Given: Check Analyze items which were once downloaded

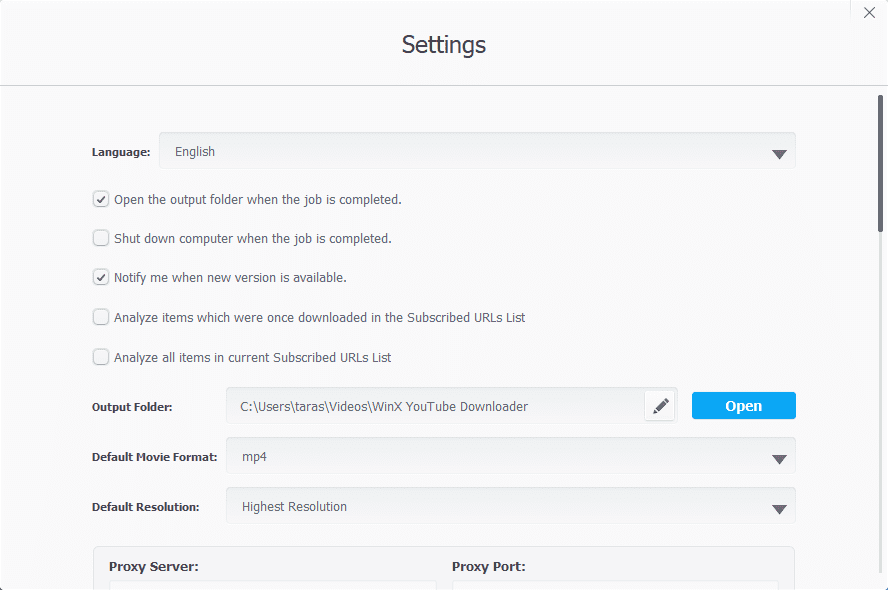Looking at the screenshot, I should tap(101, 317).
